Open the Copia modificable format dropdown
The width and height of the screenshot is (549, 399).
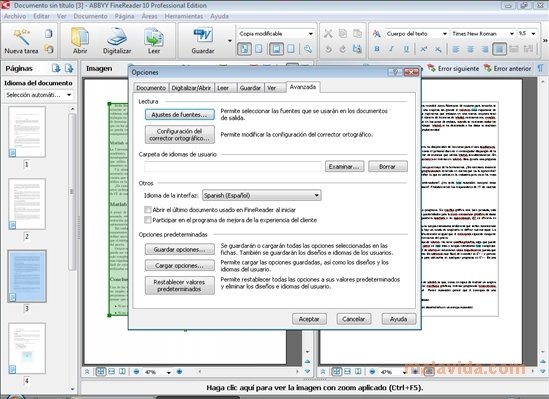pos(276,34)
